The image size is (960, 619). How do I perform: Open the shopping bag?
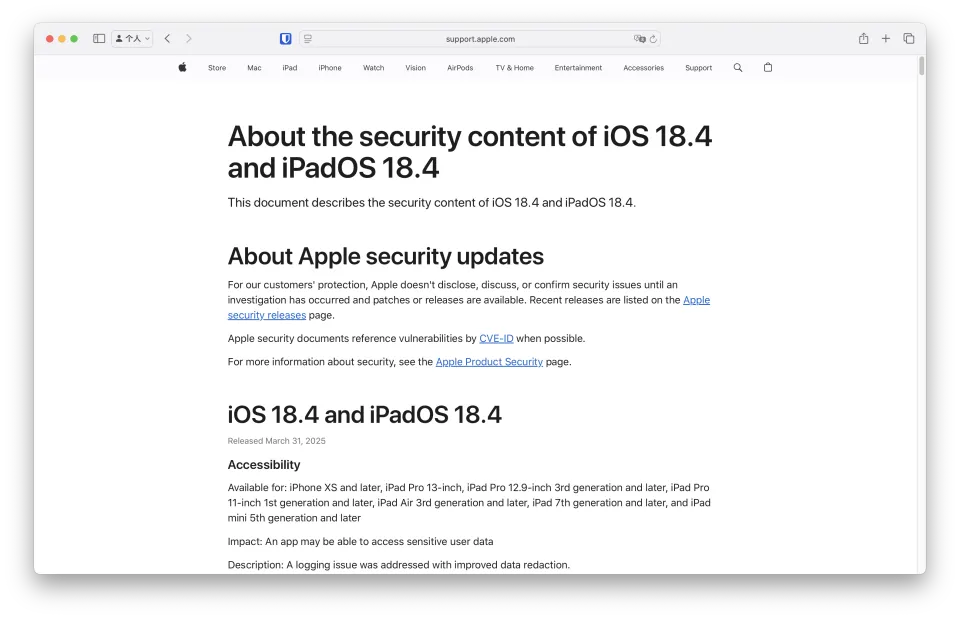(x=768, y=68)
